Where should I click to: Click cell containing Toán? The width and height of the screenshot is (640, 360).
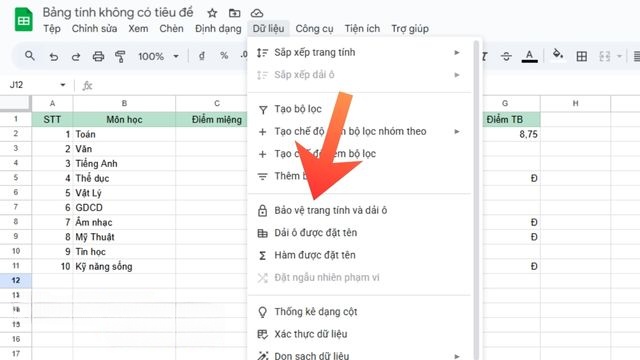[124, 134]
